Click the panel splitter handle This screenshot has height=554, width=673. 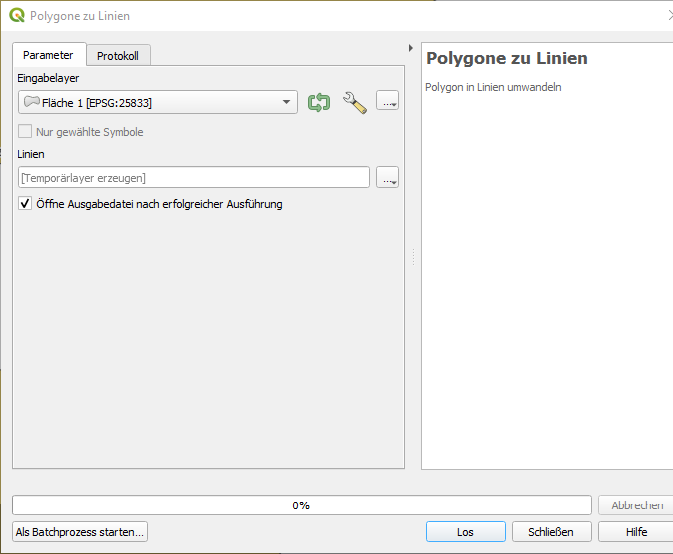tap(412, 257)
